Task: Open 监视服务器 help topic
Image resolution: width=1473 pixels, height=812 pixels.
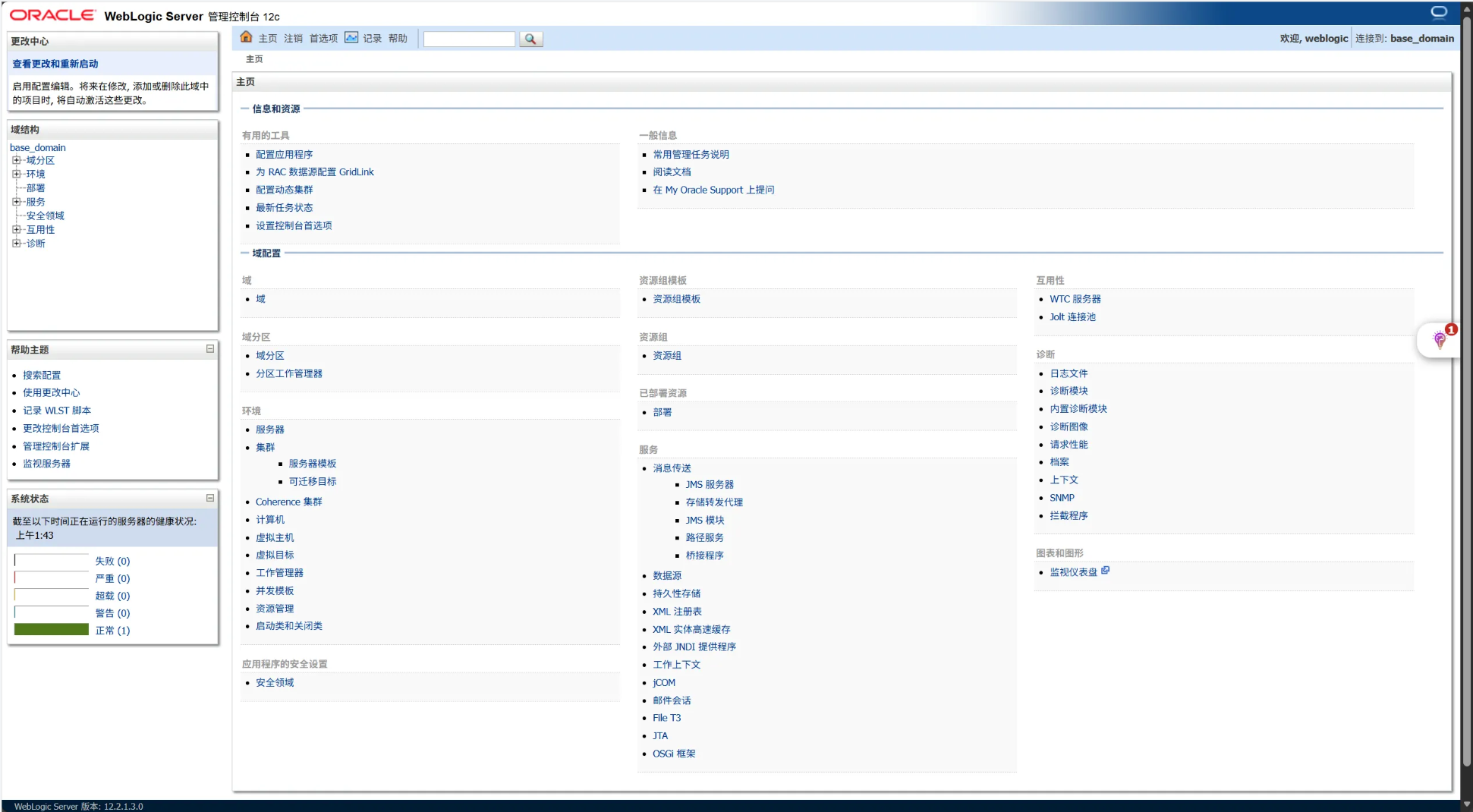Action: tap(46, 464)
